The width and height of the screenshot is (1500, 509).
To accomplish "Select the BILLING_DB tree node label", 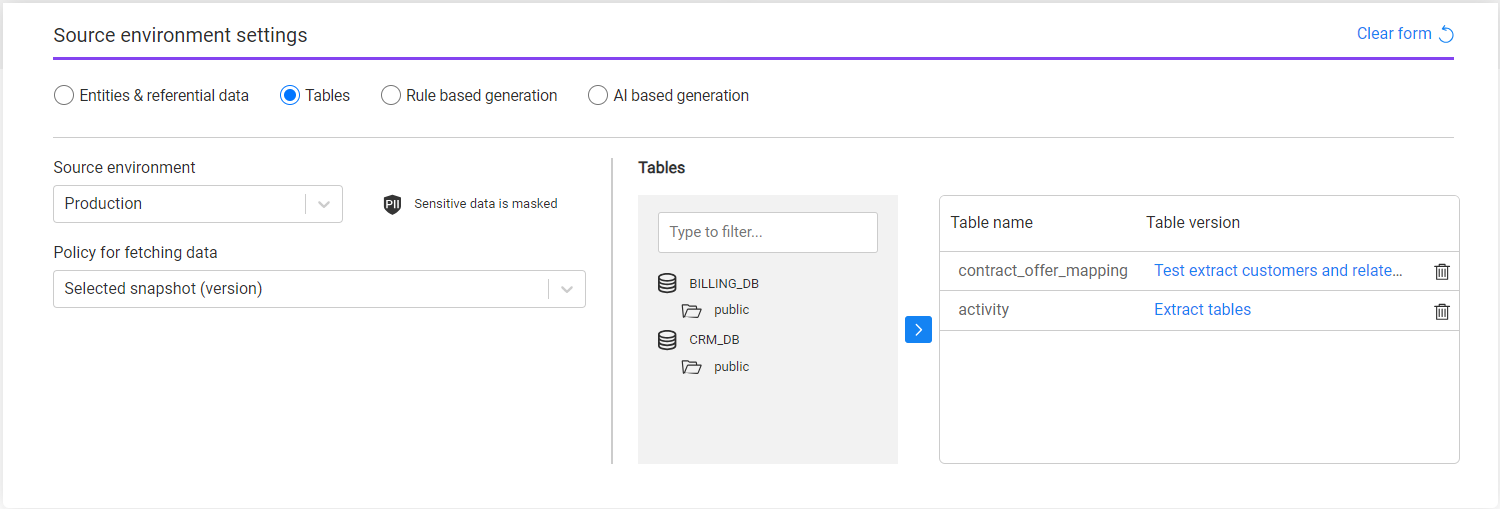I will pyautogui.click(x=724, y=284).
